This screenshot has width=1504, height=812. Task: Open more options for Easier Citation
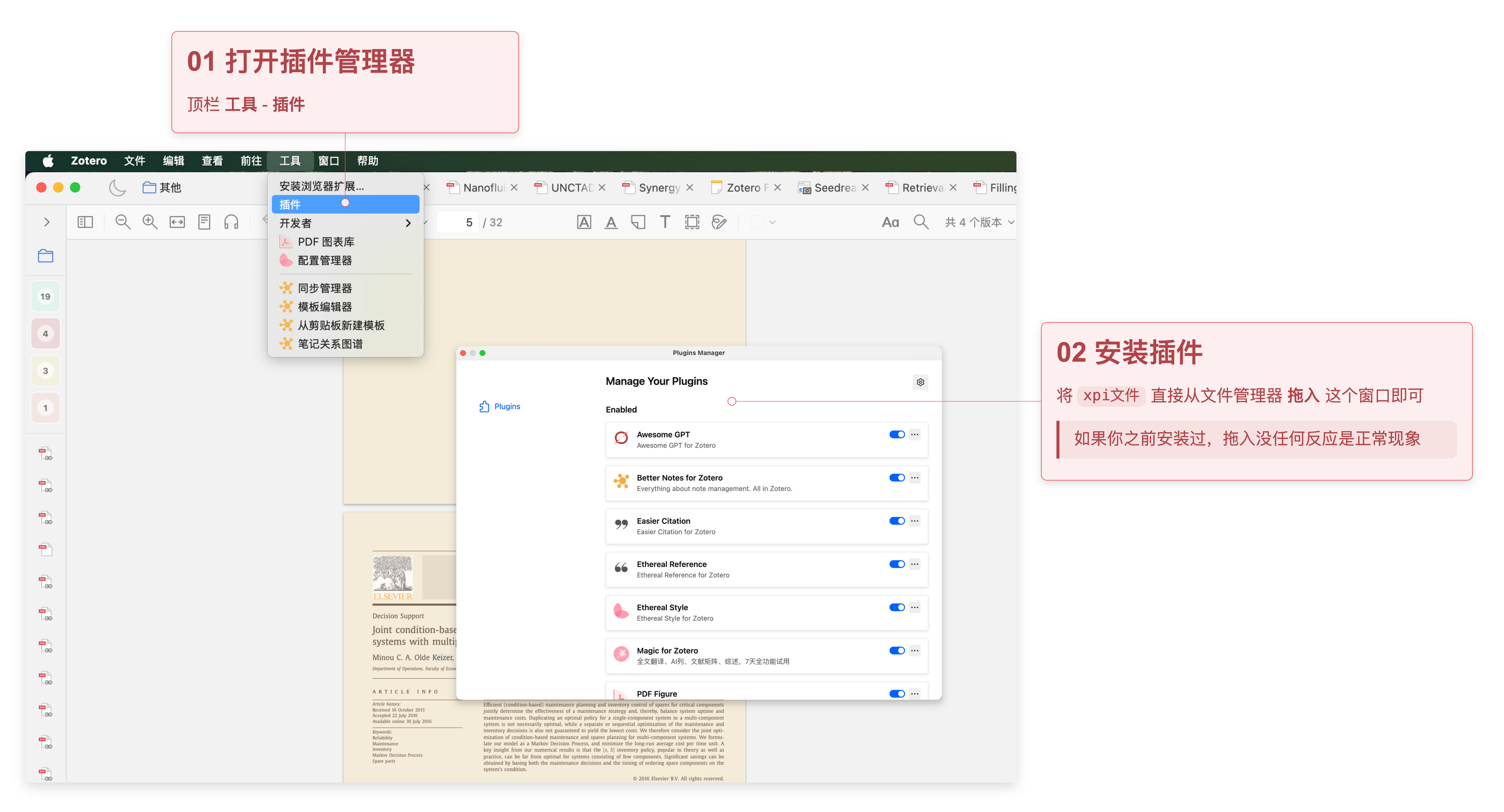914,521
